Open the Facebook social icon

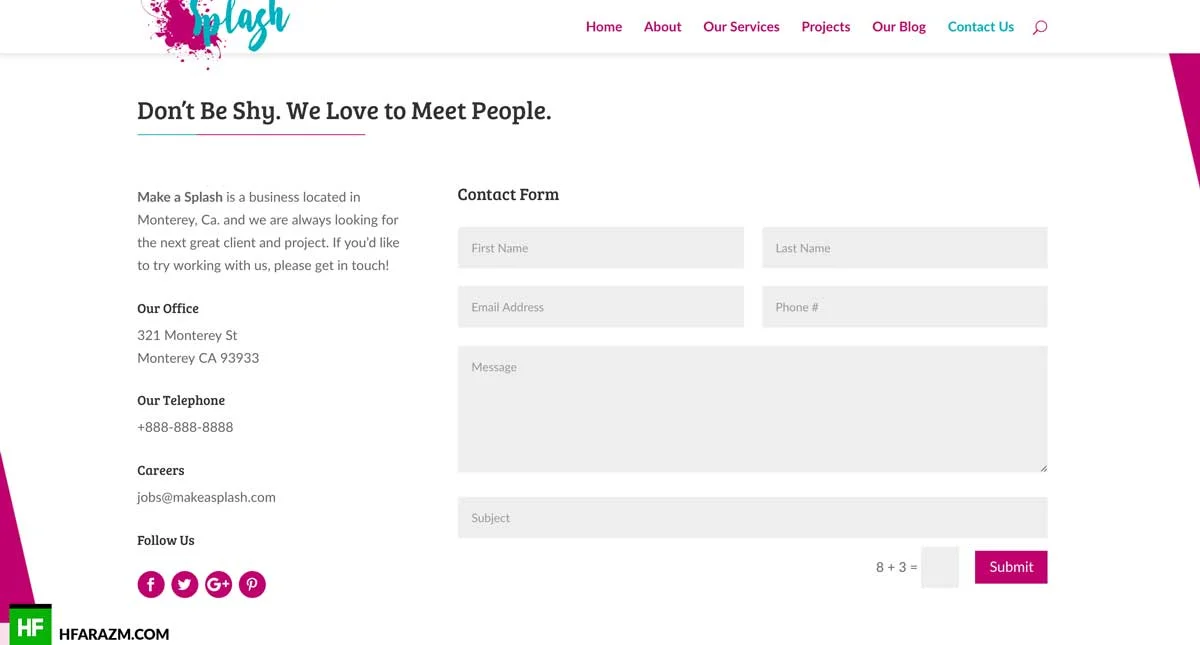(x=151, y=584)
